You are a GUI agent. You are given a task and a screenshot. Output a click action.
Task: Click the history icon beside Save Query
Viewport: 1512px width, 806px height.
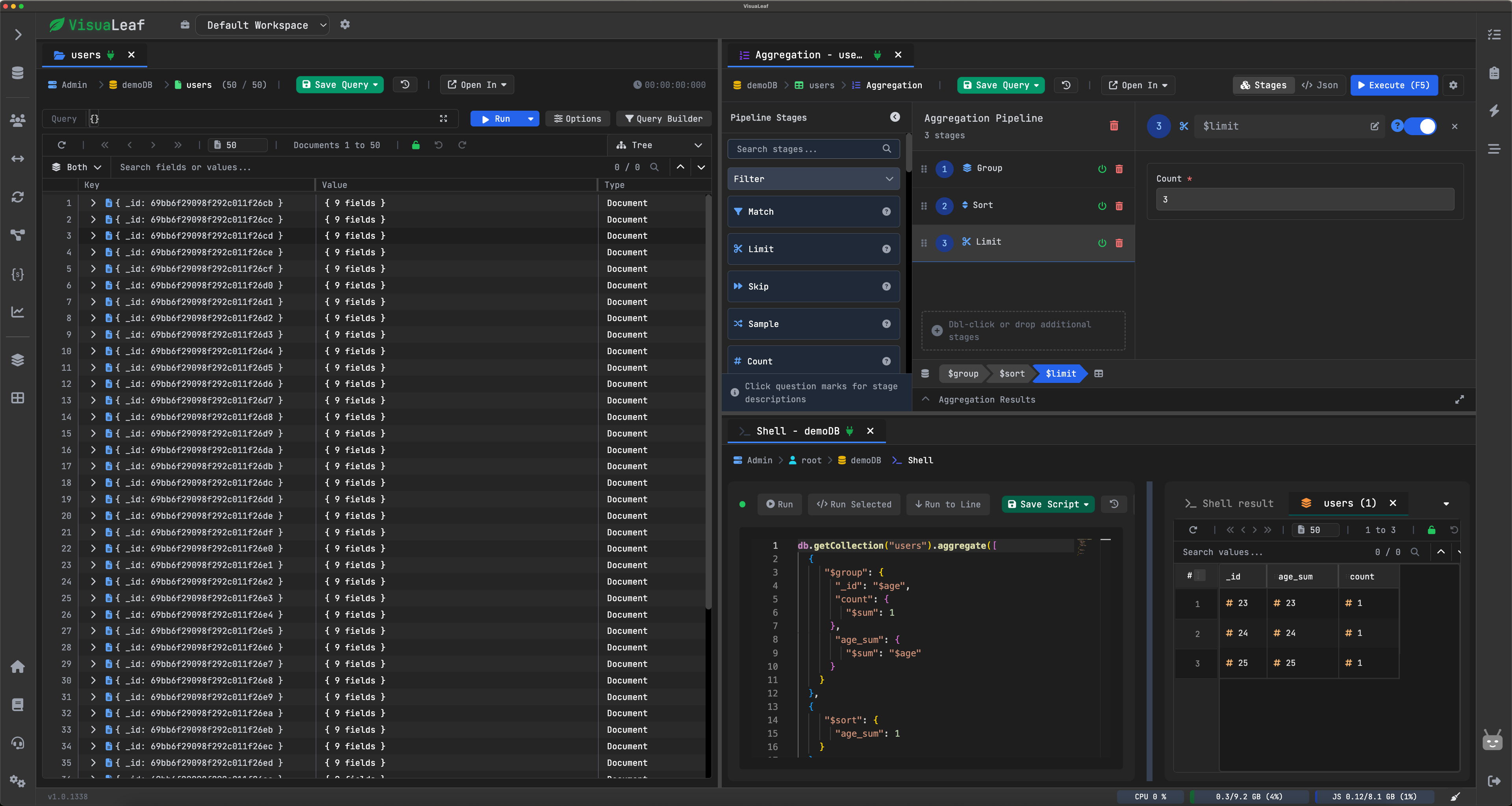(404, 85)
